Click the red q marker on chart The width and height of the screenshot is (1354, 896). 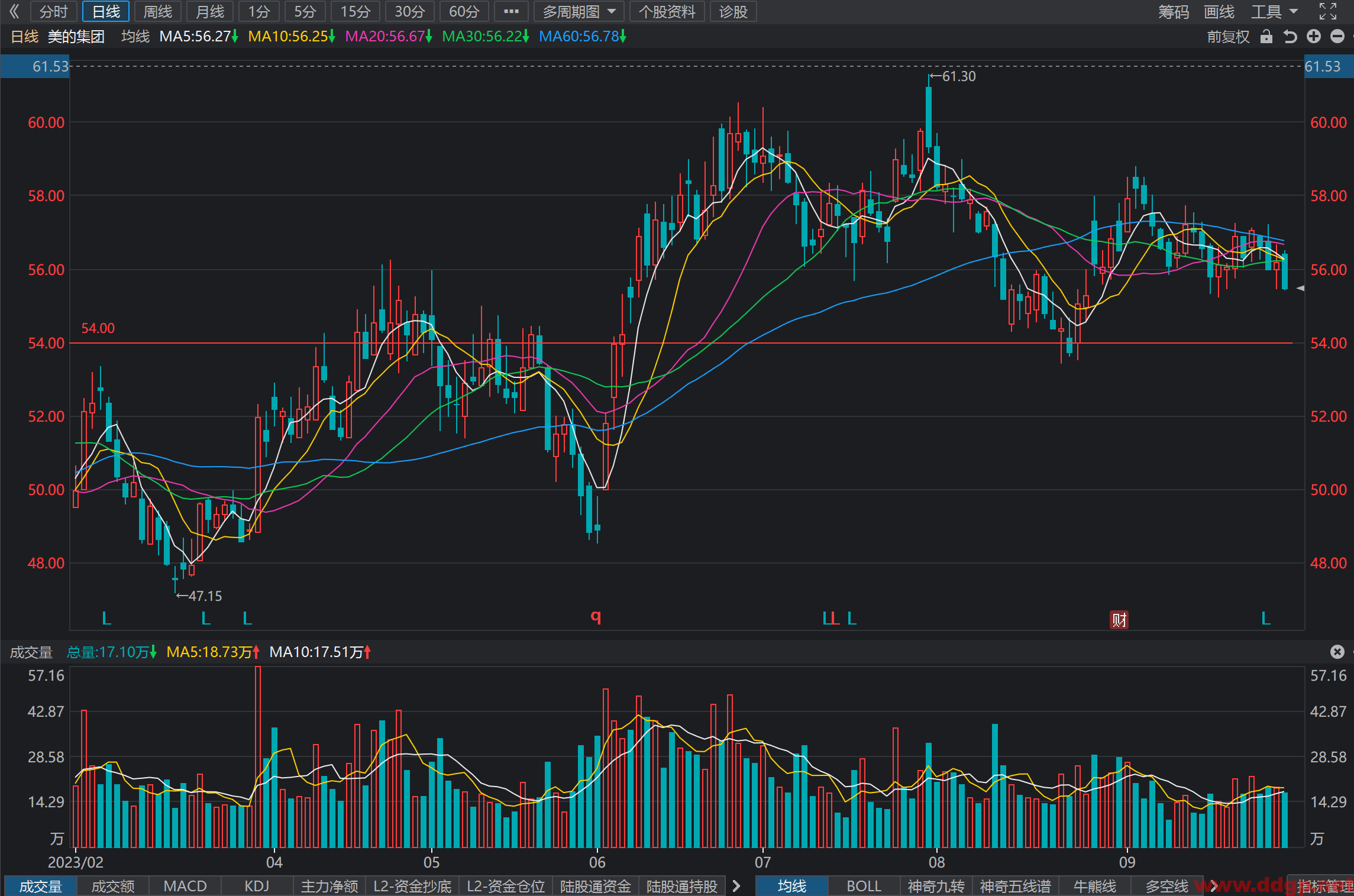pyautogui.click(x=596, y=617)
